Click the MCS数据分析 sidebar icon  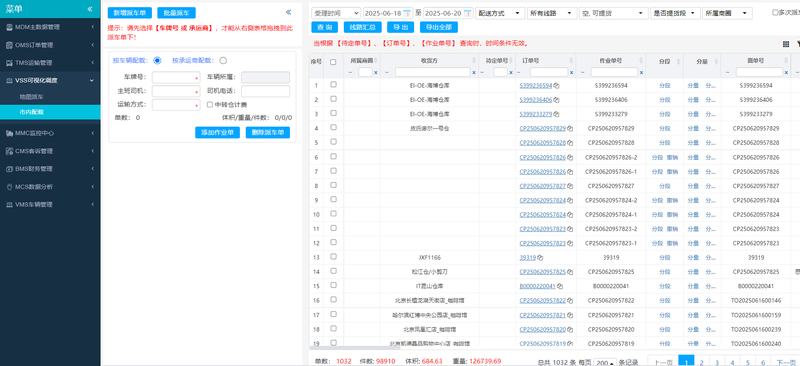point(9,187)
